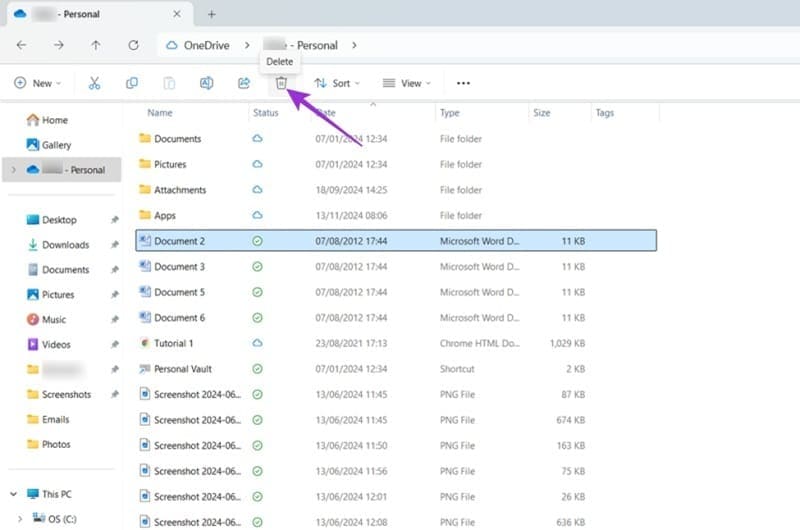Sort by the Status column header
The width and height of the screenshot is (800, 530).
pos(266,113)
